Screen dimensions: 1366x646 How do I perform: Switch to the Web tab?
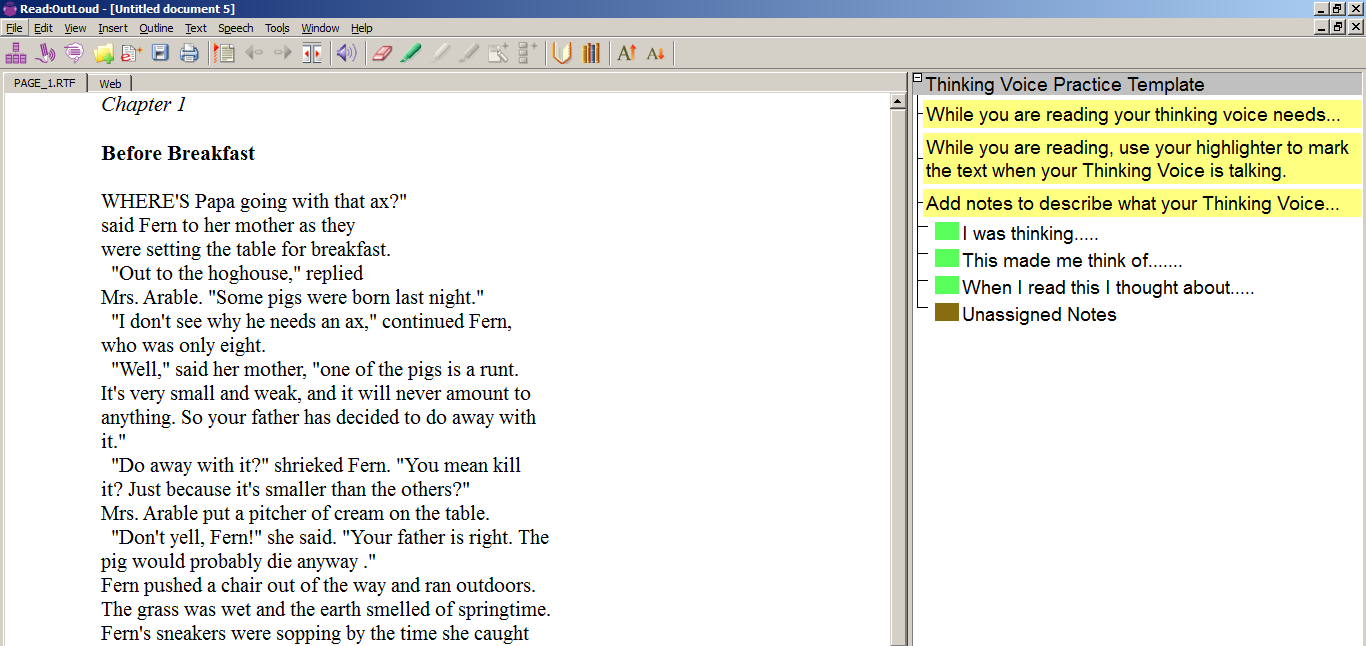point(110,84)
